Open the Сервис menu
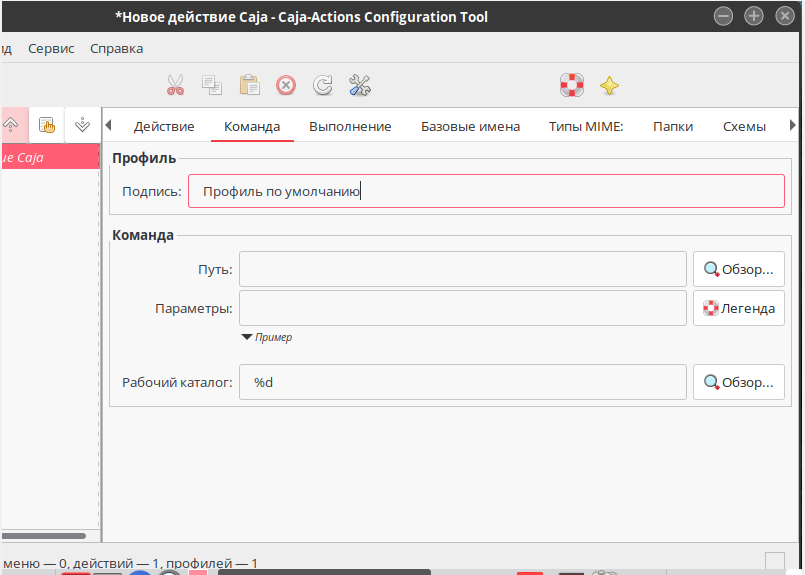 [51, 49]
